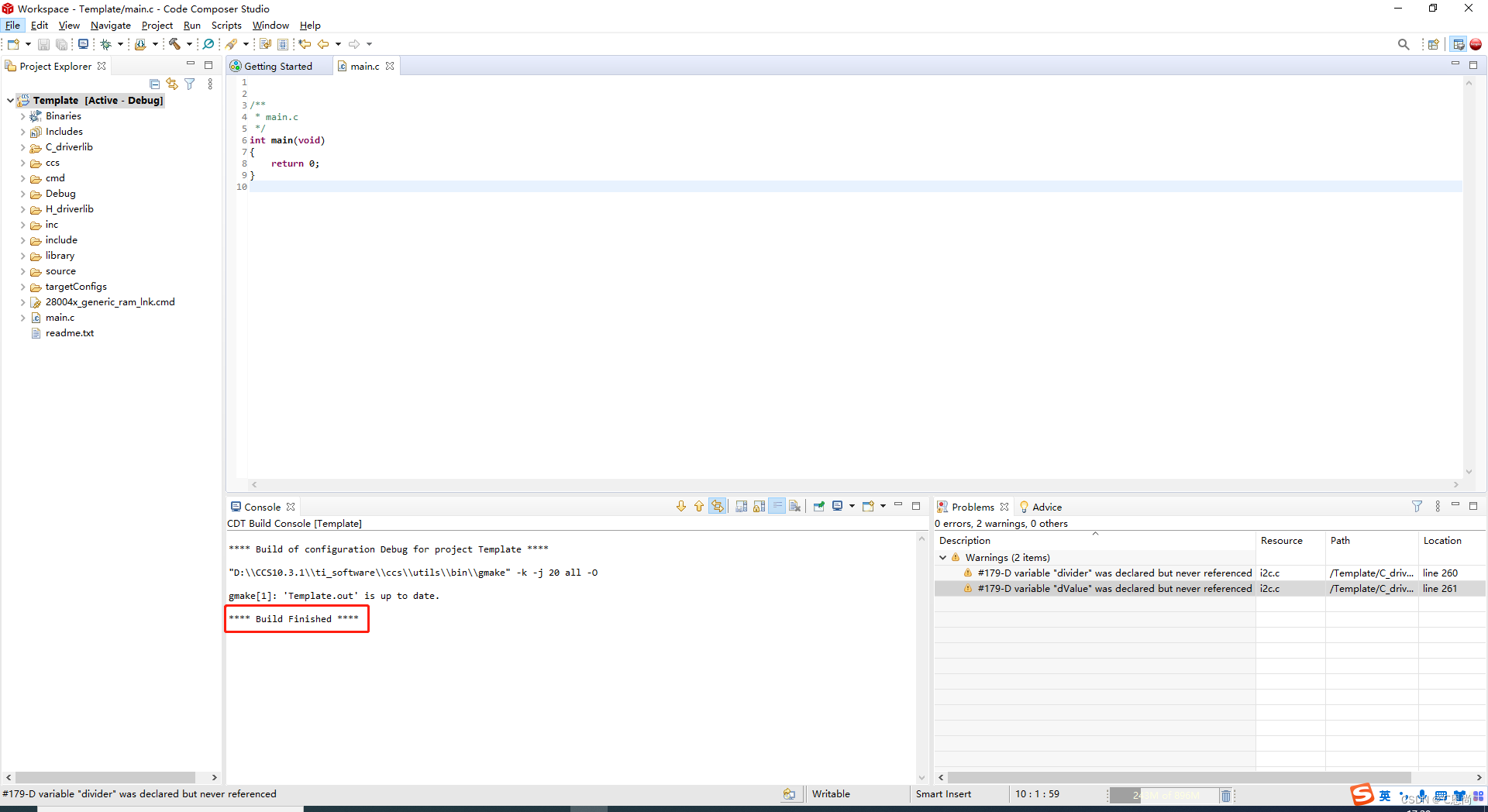Show previous error in Console with up arrow
The image size is (1488, 812).
pos(699,506)
